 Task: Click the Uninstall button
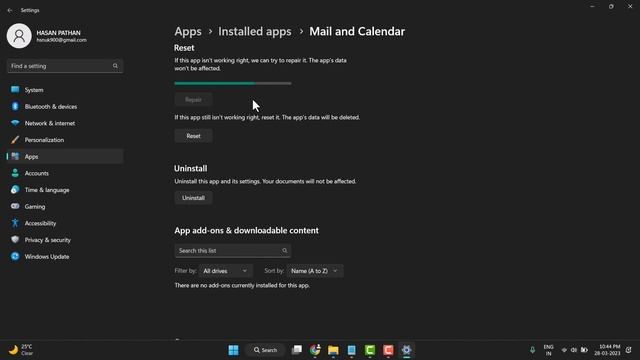pyautogui.click(x=193, y=198)
